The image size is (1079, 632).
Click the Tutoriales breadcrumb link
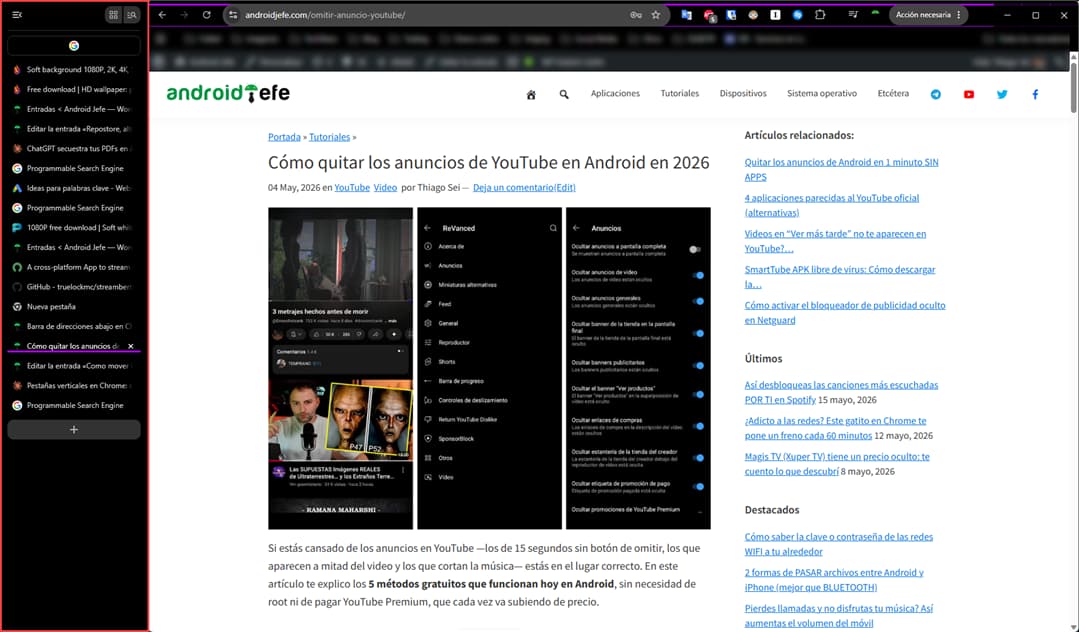click(x=330, y=137)
